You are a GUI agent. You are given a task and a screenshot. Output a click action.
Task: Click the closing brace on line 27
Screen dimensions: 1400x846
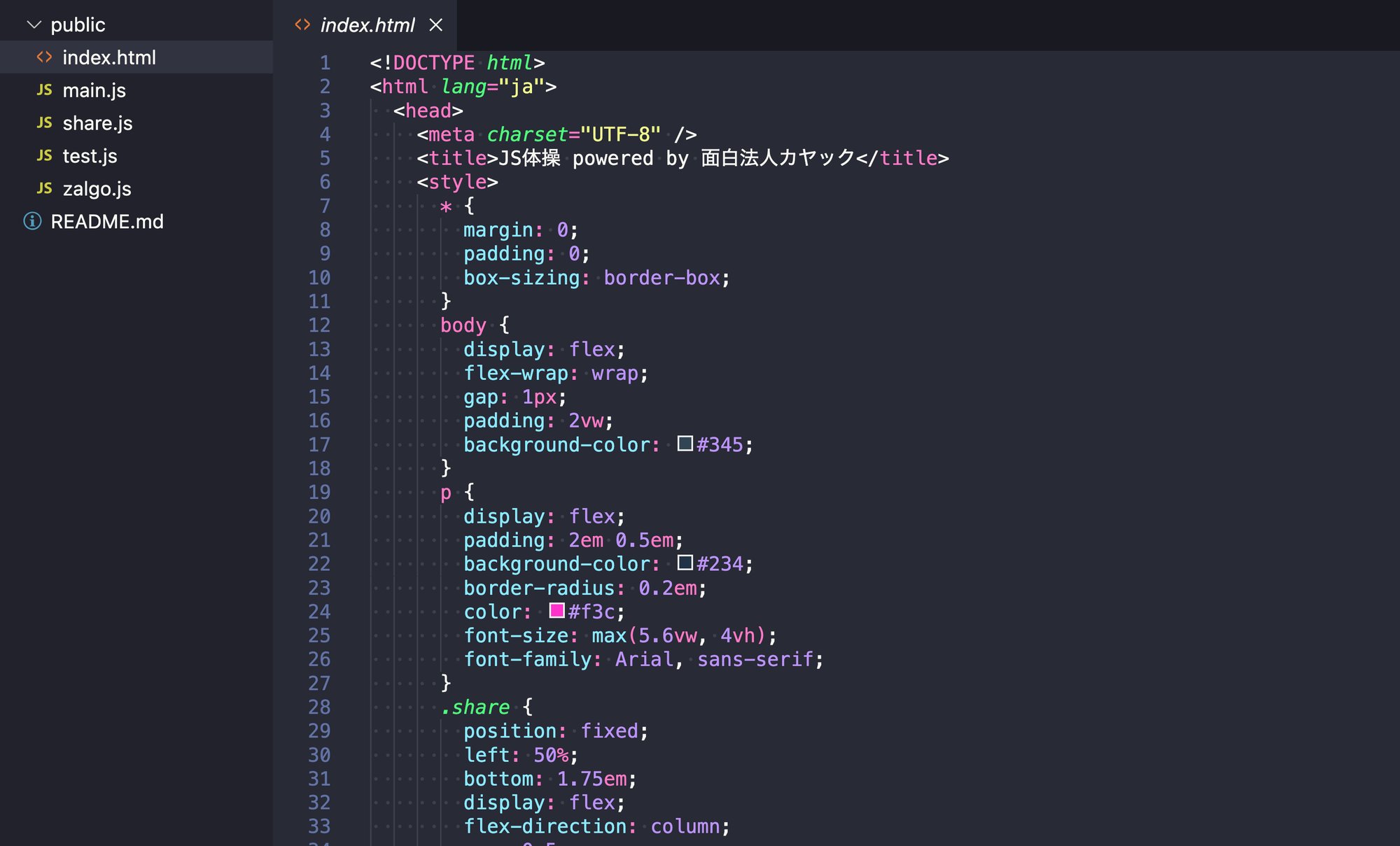446,683
